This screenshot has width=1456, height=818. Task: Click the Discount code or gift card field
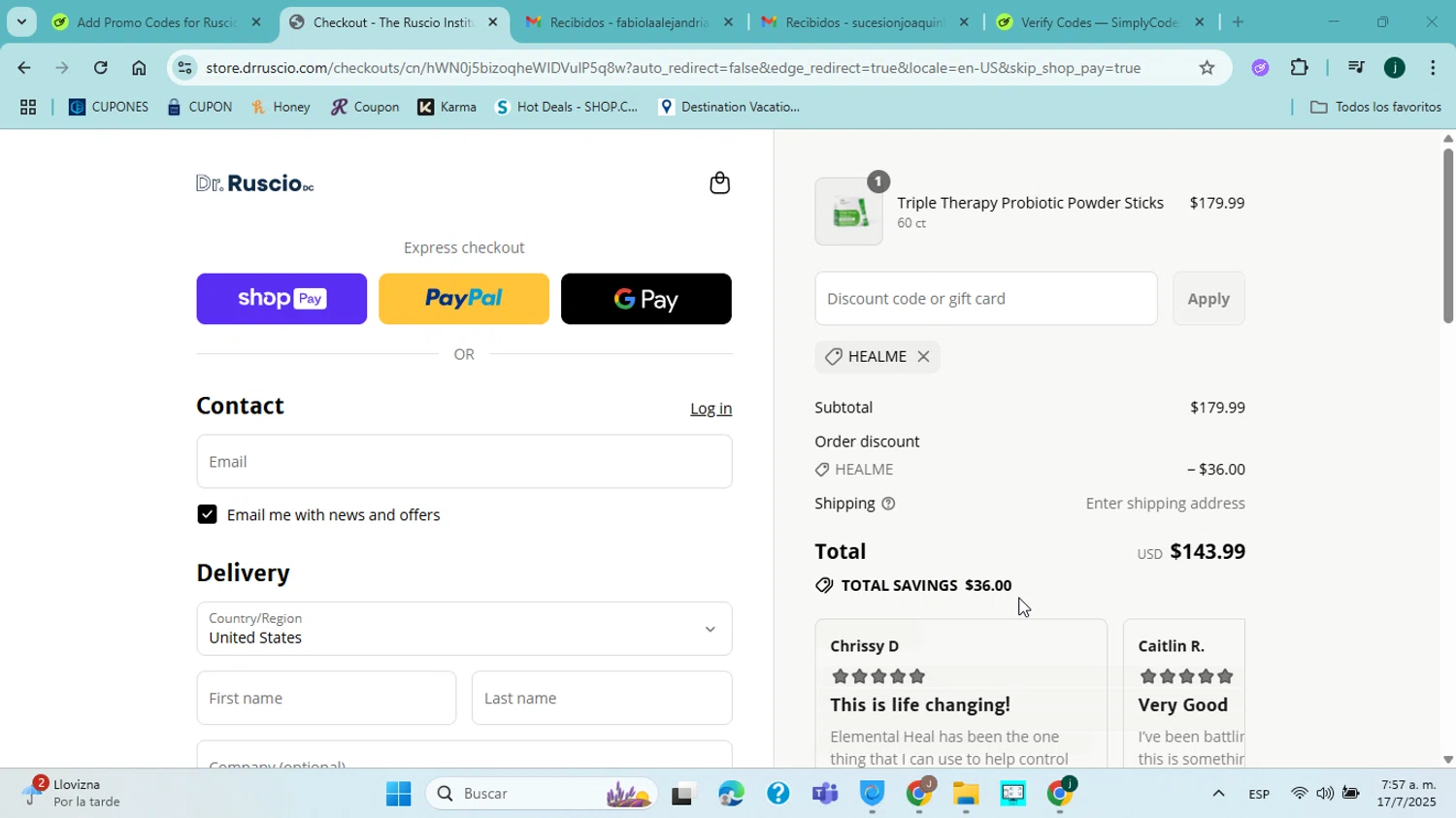(986, 299)
